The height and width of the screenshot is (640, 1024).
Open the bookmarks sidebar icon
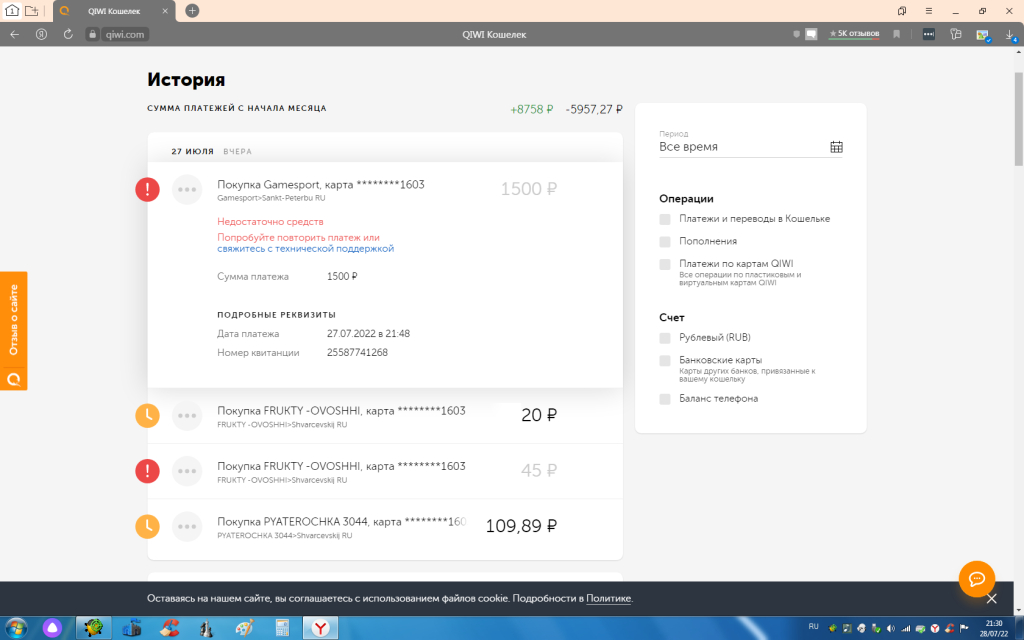902,11
